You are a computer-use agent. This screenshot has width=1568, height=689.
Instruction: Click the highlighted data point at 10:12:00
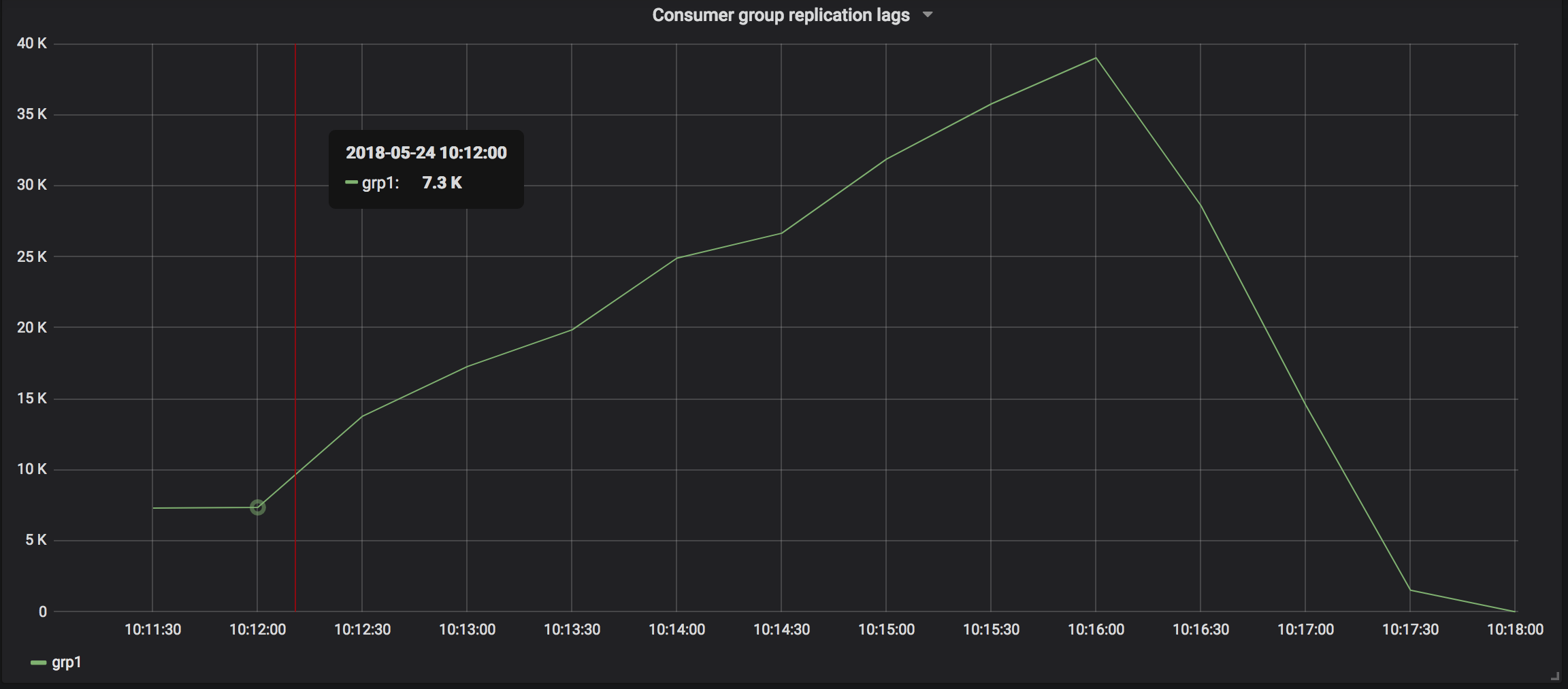click(x=258, y=507)
